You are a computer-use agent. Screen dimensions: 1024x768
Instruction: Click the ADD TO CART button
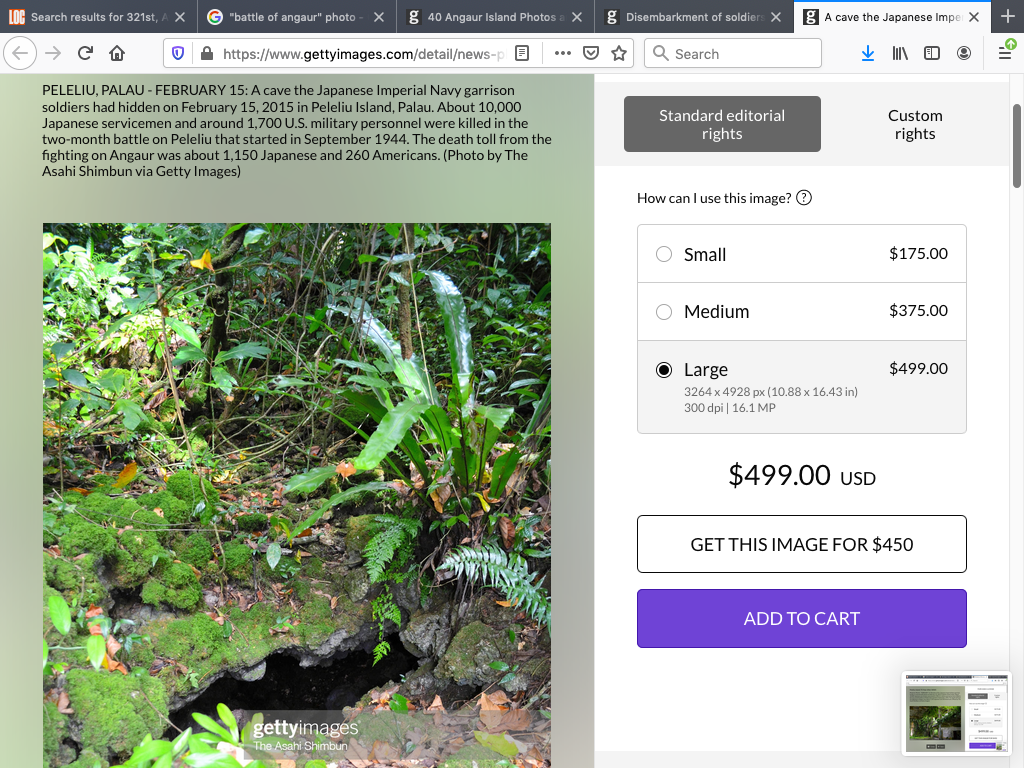[801, 618]
